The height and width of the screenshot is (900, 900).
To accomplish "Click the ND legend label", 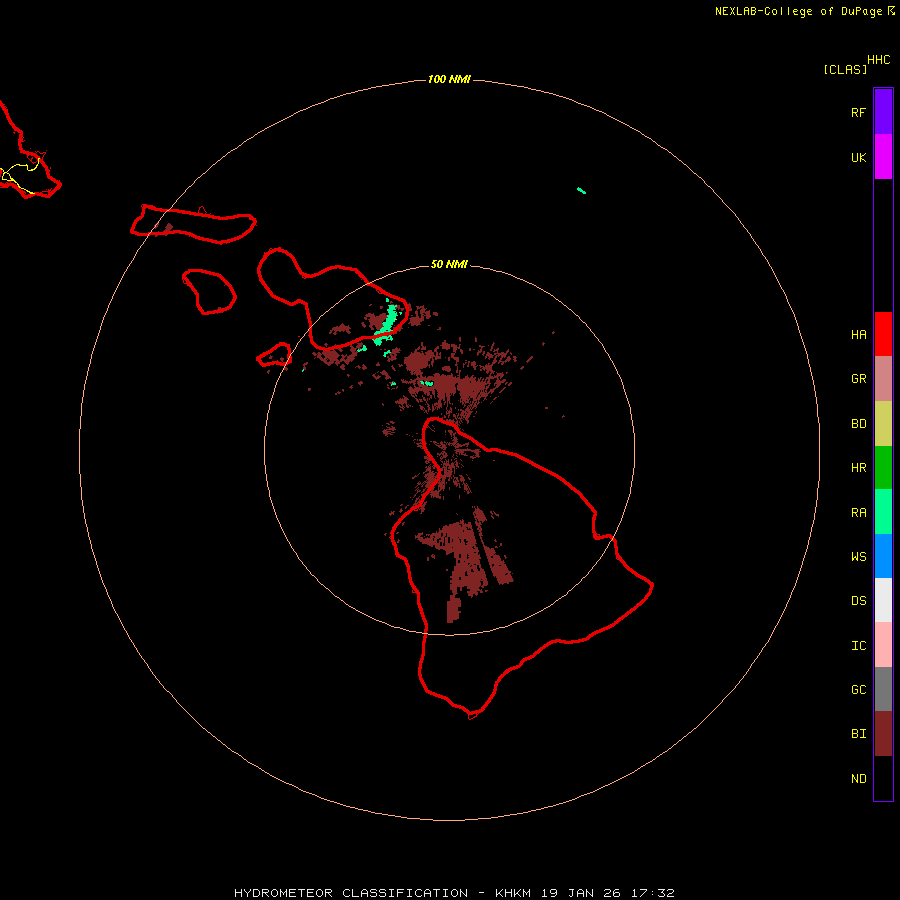I will tap(858, 779).
